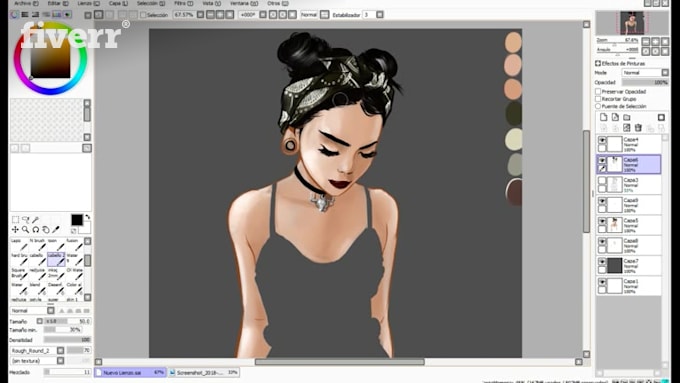Choose the fusion brush preset
The height and width of the screenshot is (383, 680).
click(75, 244)
